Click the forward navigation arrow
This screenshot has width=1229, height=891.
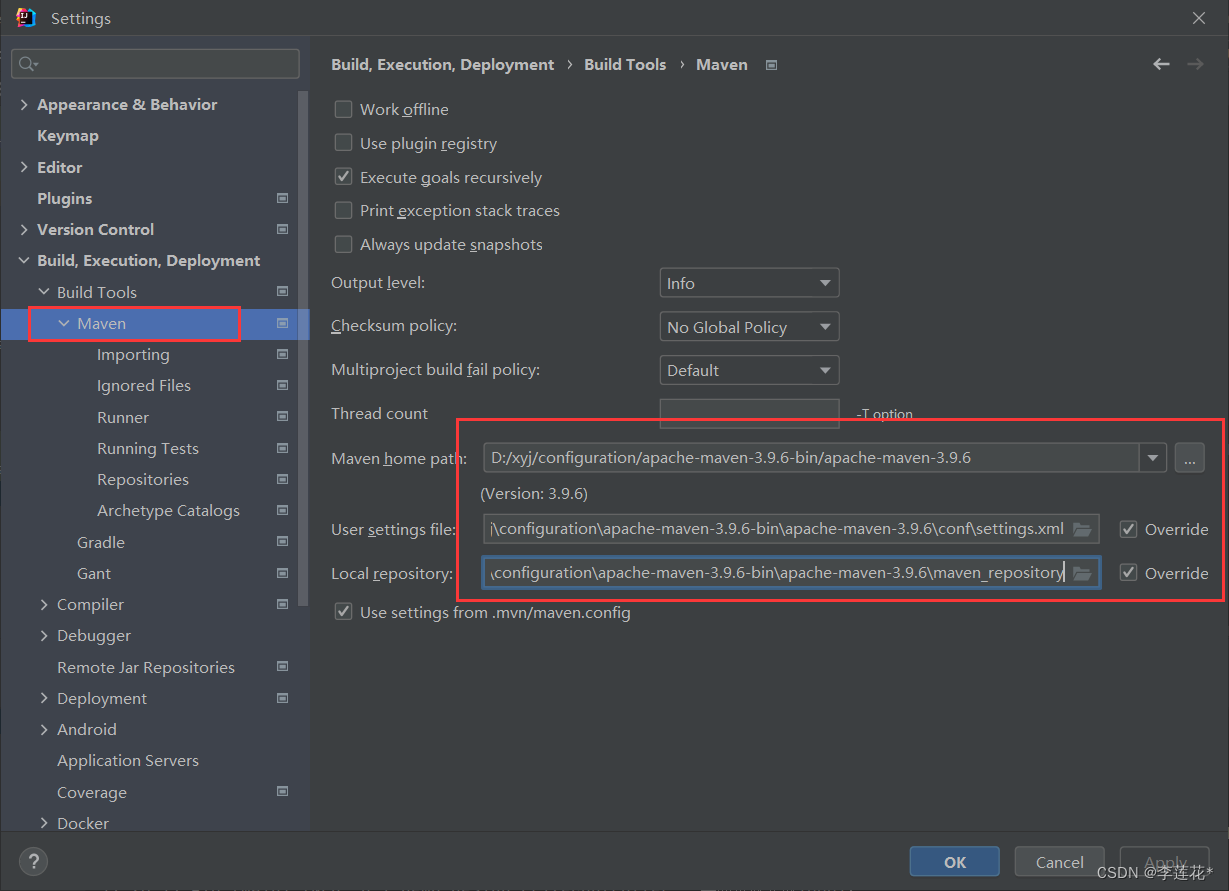point(1195,64)
